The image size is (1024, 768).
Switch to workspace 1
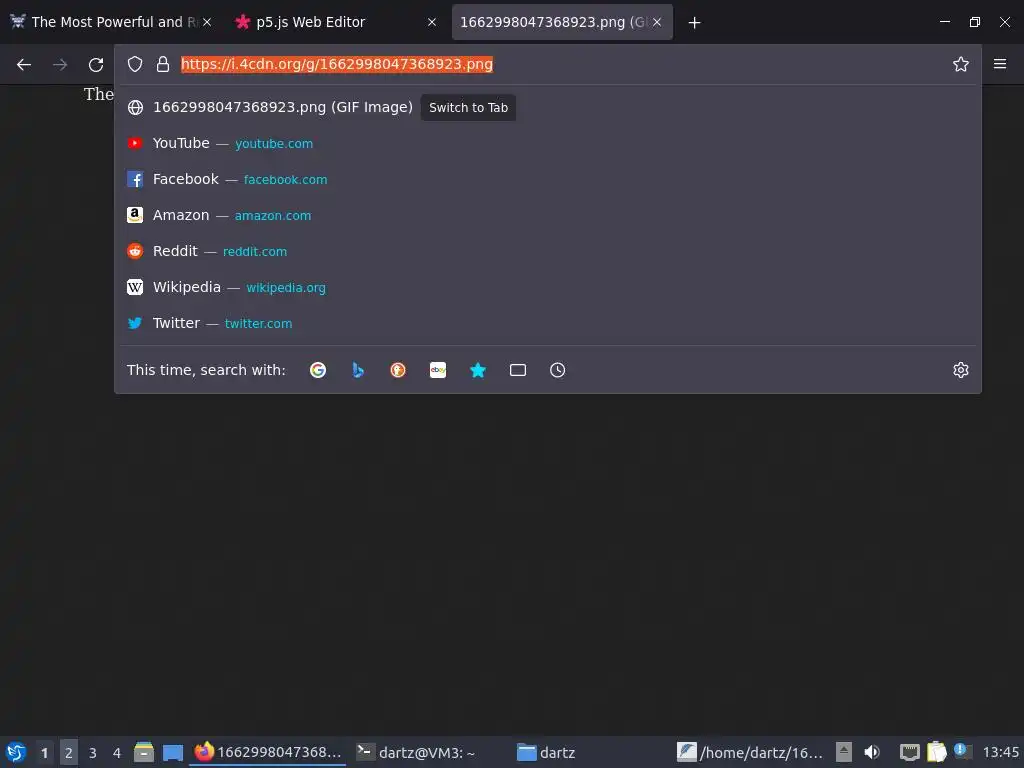click(44, 753)
